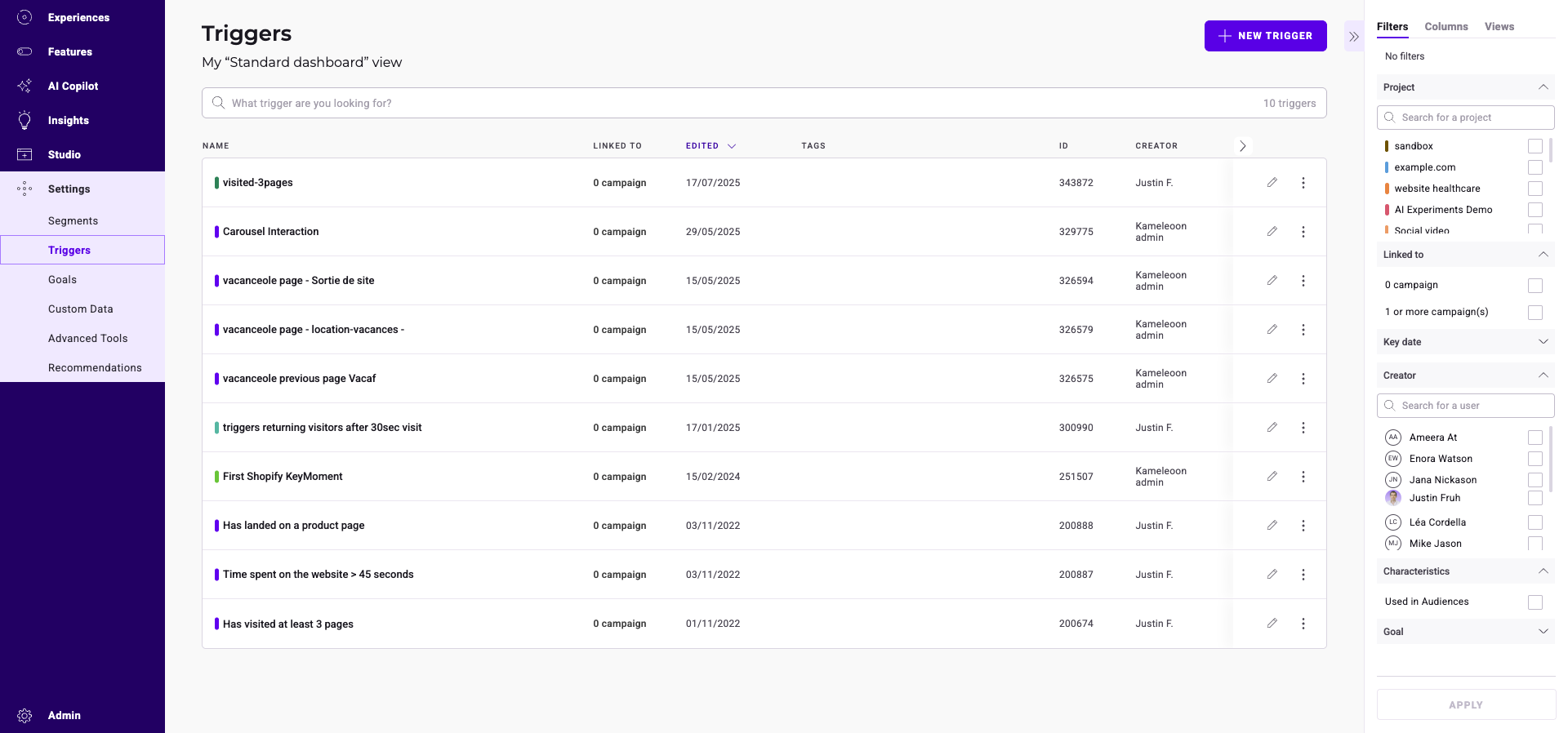
Task: Click pencil icon for First Shopify KeyMoment
Action: (1272, 477)
